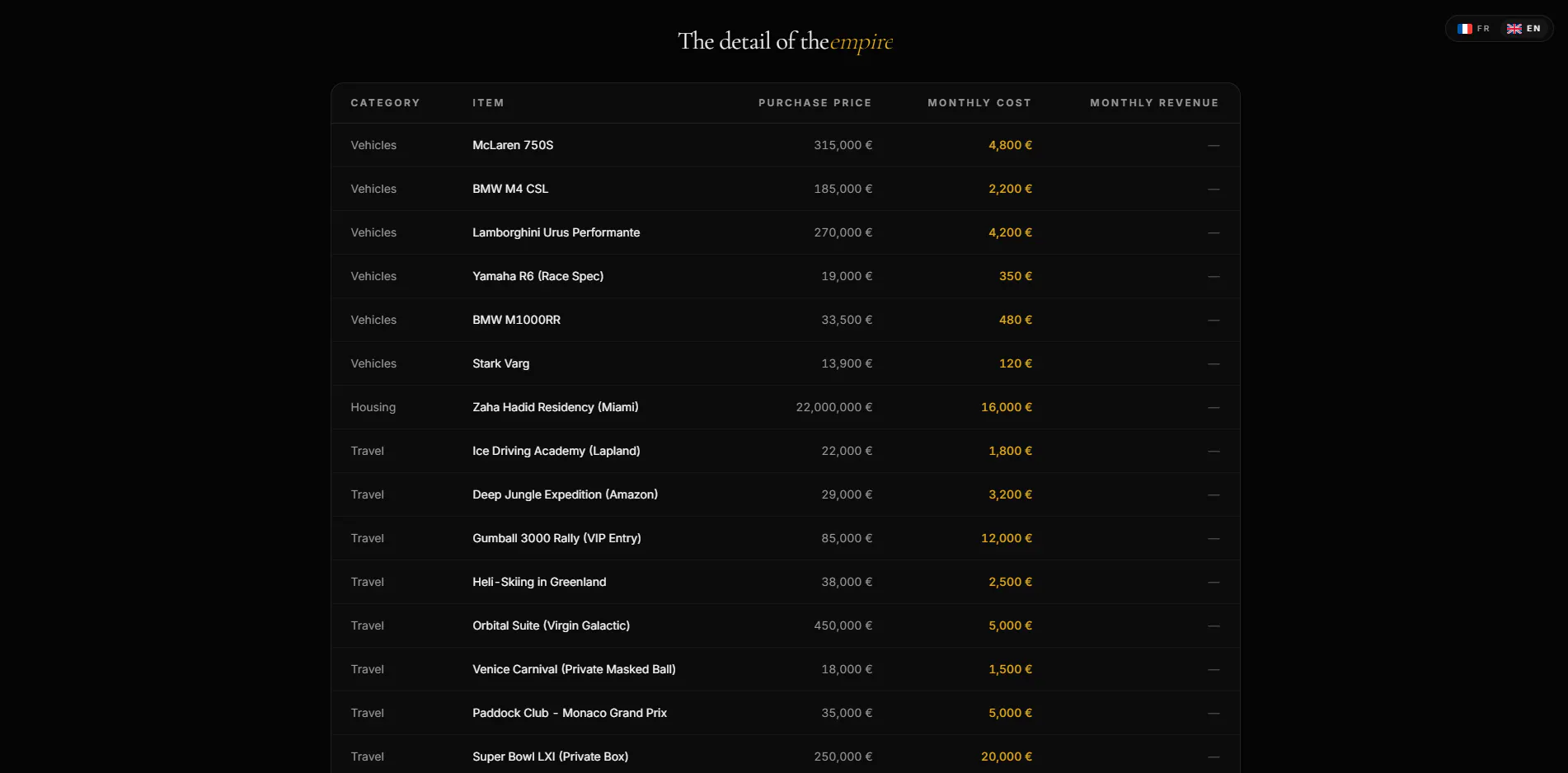
Task: Select the Heli-Skiing in Greenland item
Action: tap(539, 582)
